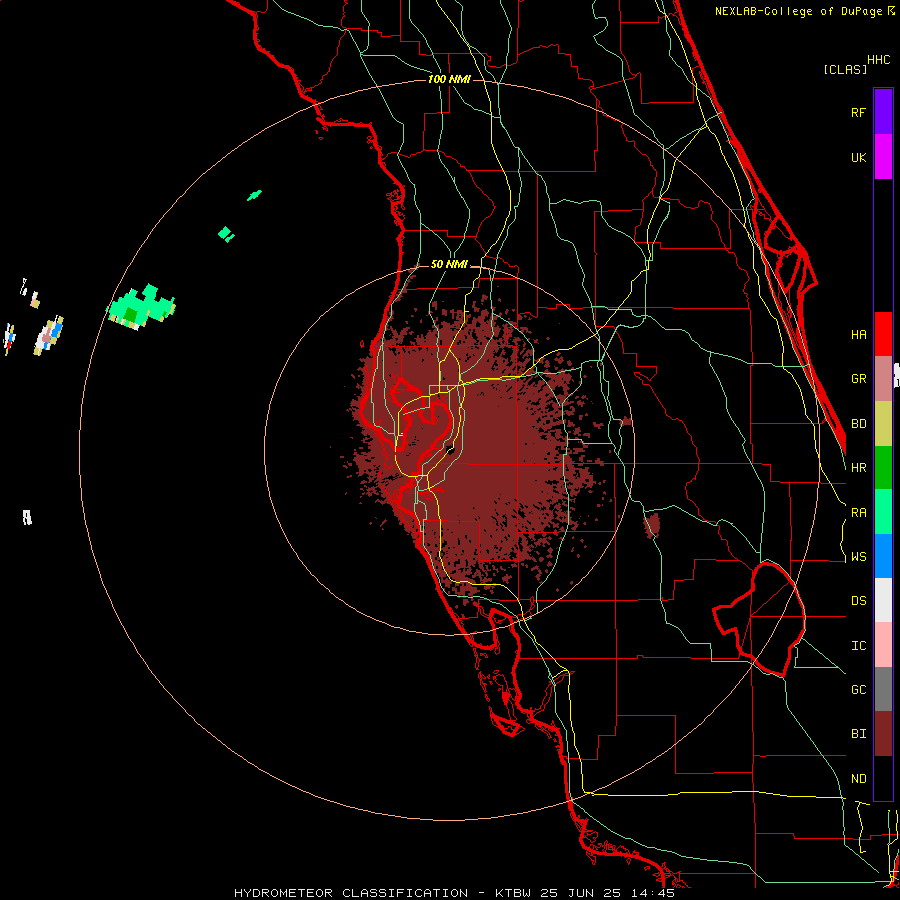The image size is (900, 900).
Task: Click the WS legend label
Action: coord(858,557)
